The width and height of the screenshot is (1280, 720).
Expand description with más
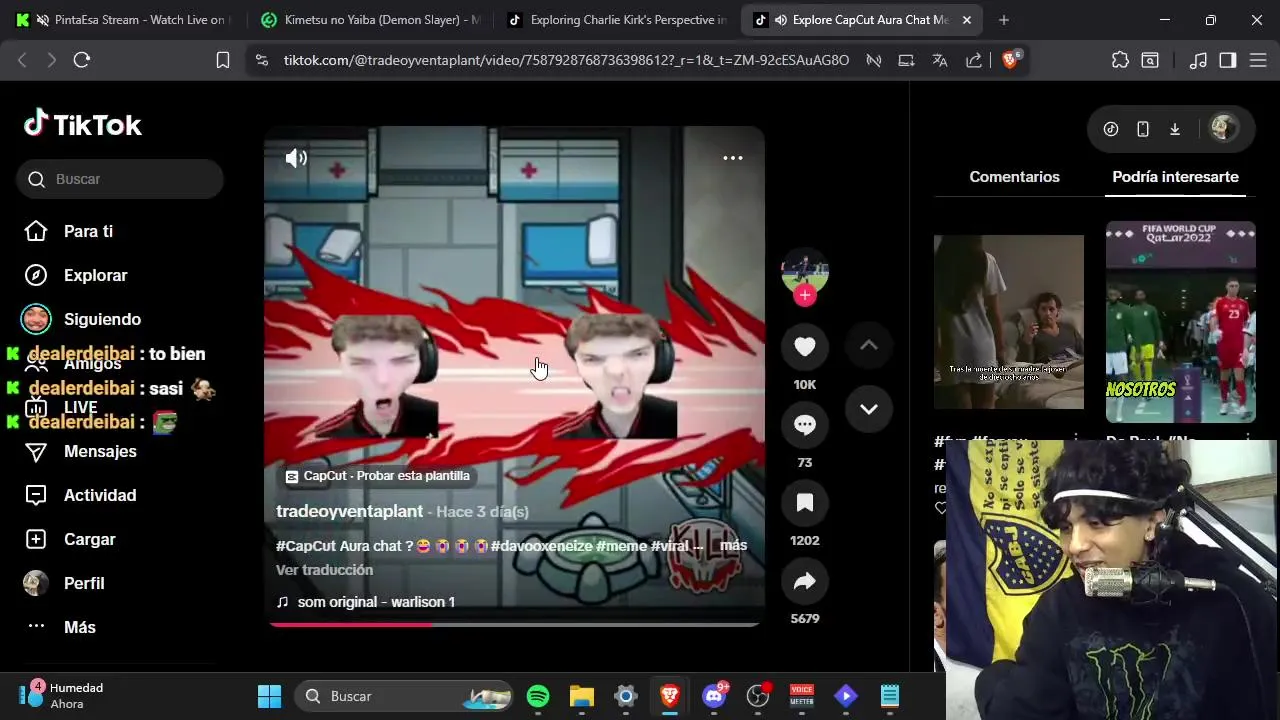click(x=733, y=545)
